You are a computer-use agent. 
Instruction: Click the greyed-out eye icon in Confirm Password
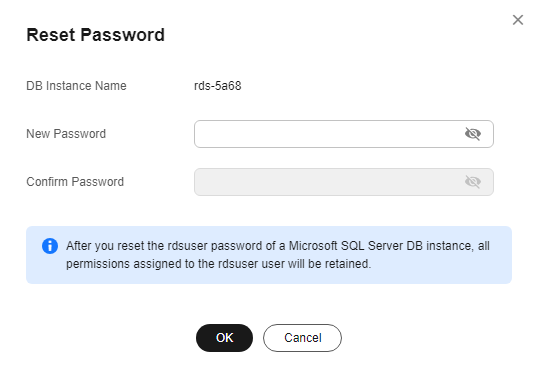coord(473,182)
